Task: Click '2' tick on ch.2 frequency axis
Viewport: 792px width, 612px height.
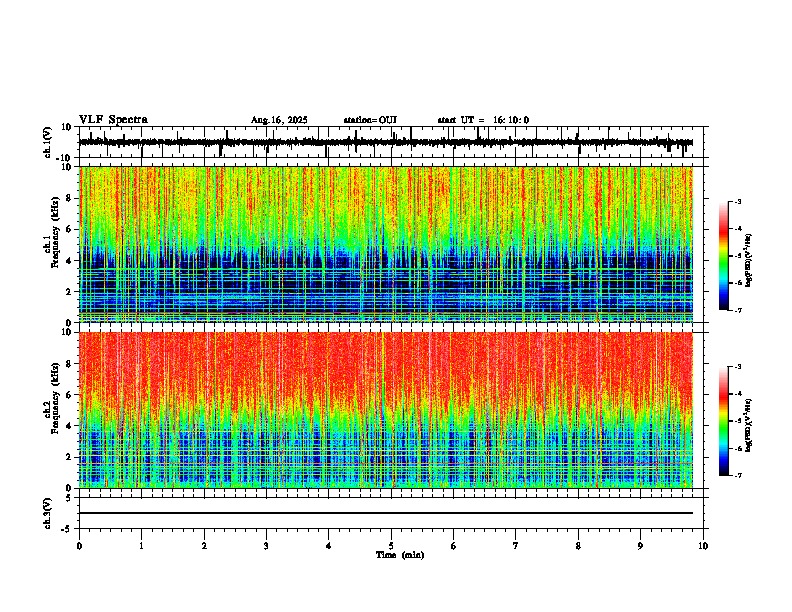Action: (x=70, y=457)
